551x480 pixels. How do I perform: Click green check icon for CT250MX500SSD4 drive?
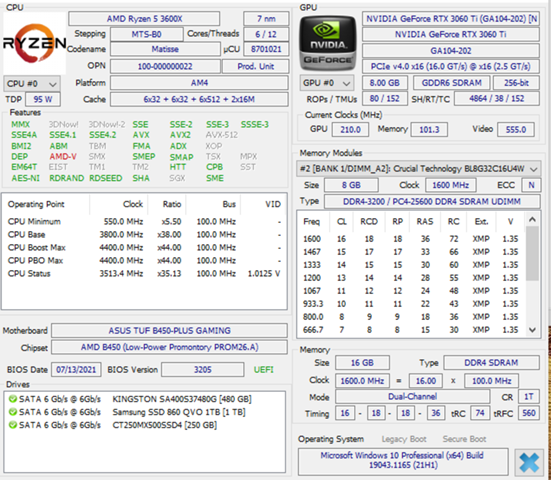(13, 425)
